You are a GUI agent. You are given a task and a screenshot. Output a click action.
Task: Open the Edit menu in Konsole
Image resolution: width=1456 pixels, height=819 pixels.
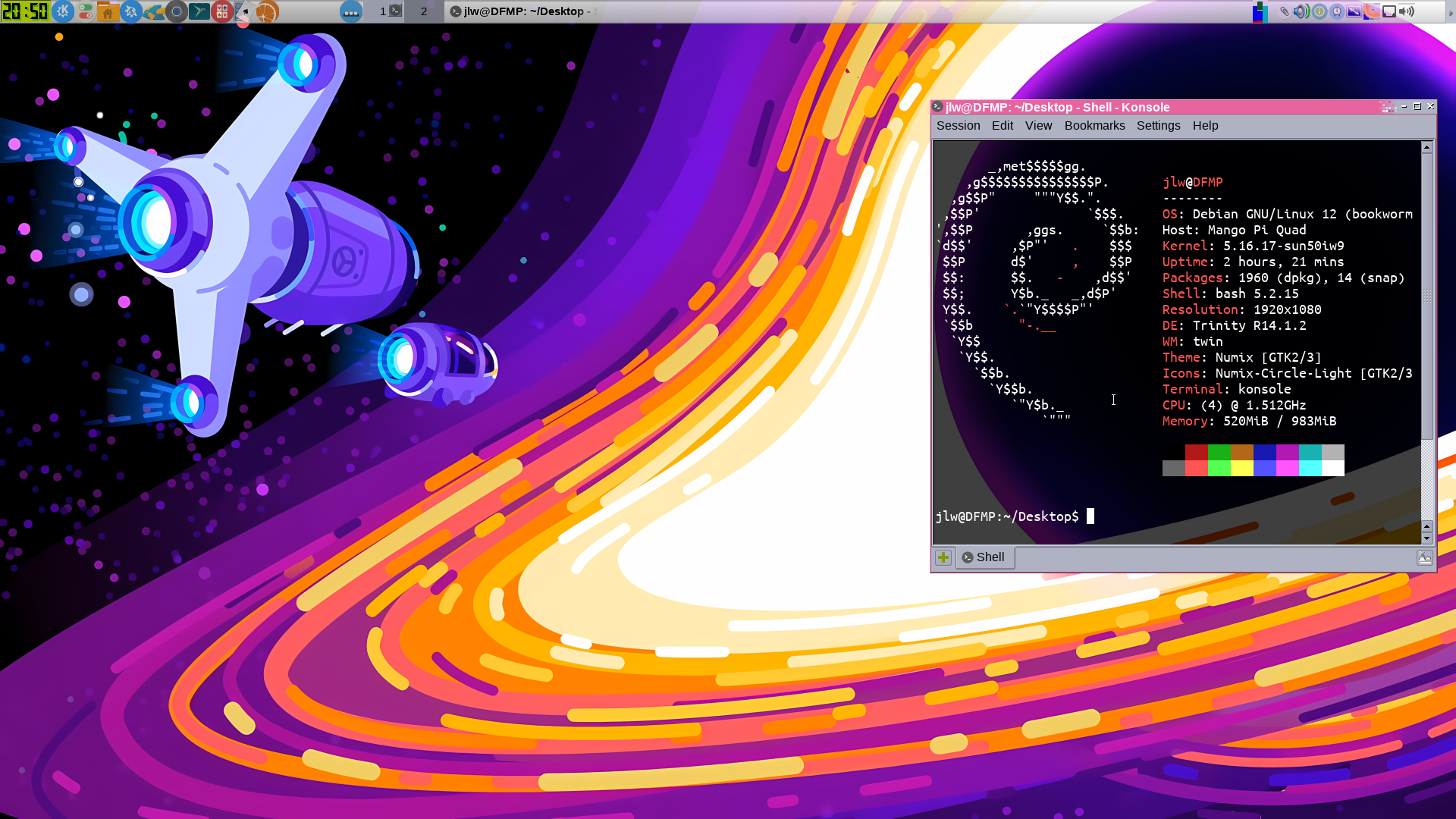1002,126
